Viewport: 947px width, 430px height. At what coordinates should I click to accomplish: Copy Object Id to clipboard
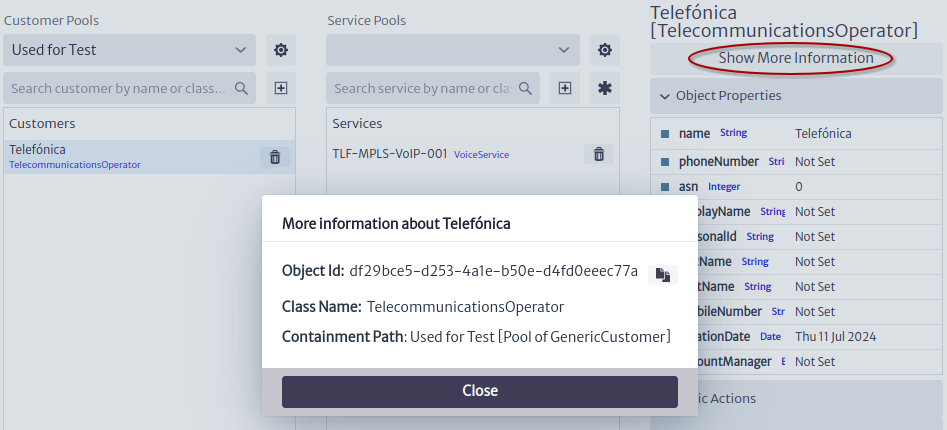point(663,275)
